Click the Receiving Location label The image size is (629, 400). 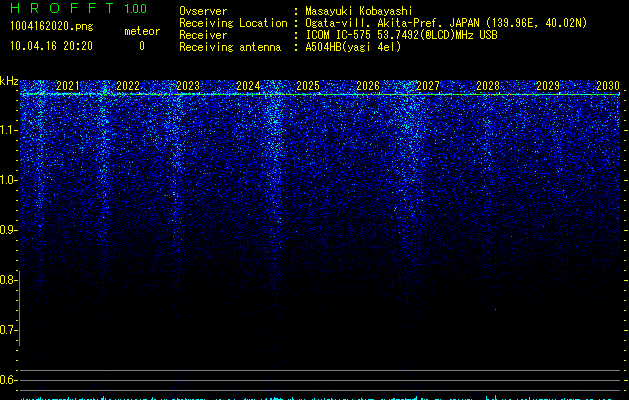pos(233,23)
